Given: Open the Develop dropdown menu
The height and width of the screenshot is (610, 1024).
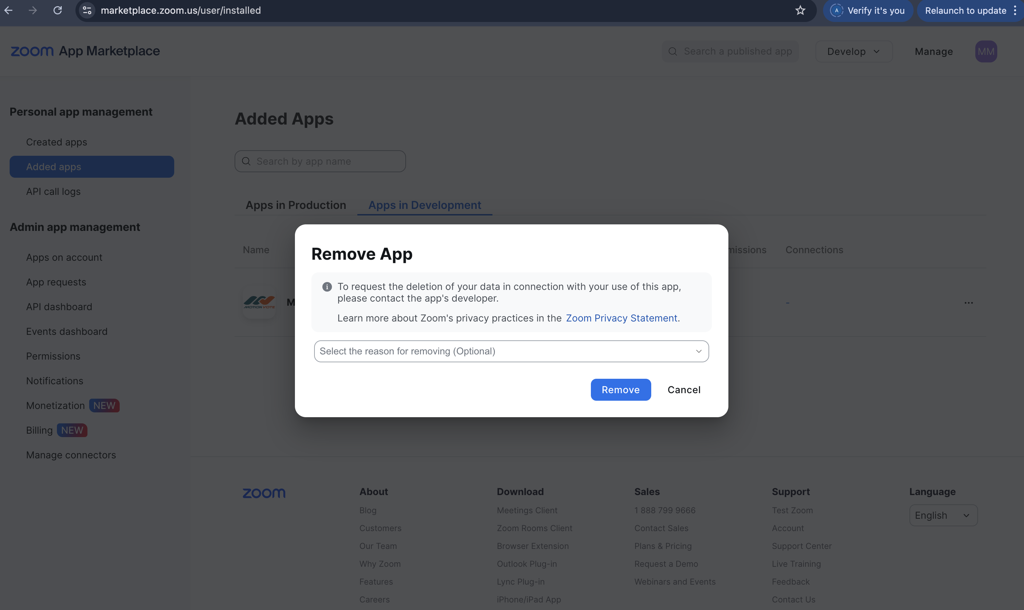Looking at the screenshot, I should [x=853, y=51].
